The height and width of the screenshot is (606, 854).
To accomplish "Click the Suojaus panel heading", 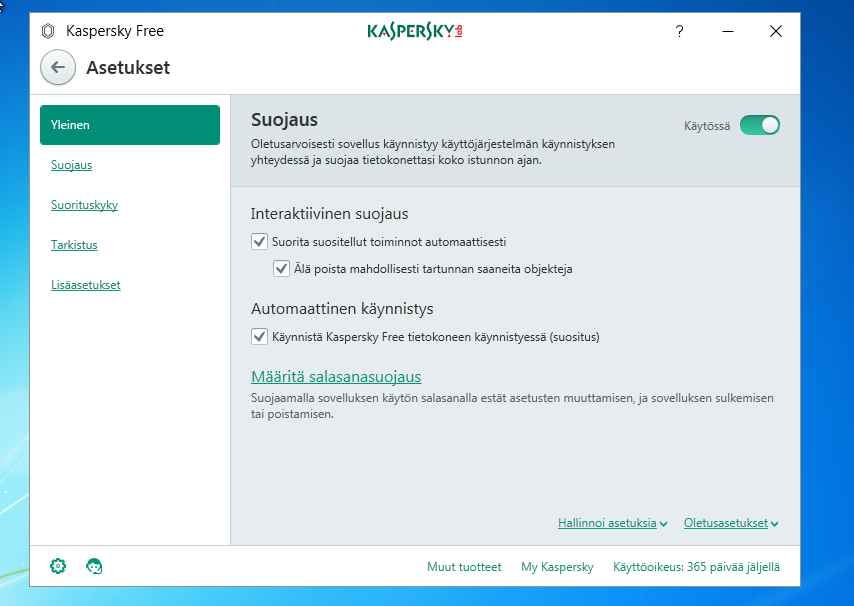I will tap(284, 120).
